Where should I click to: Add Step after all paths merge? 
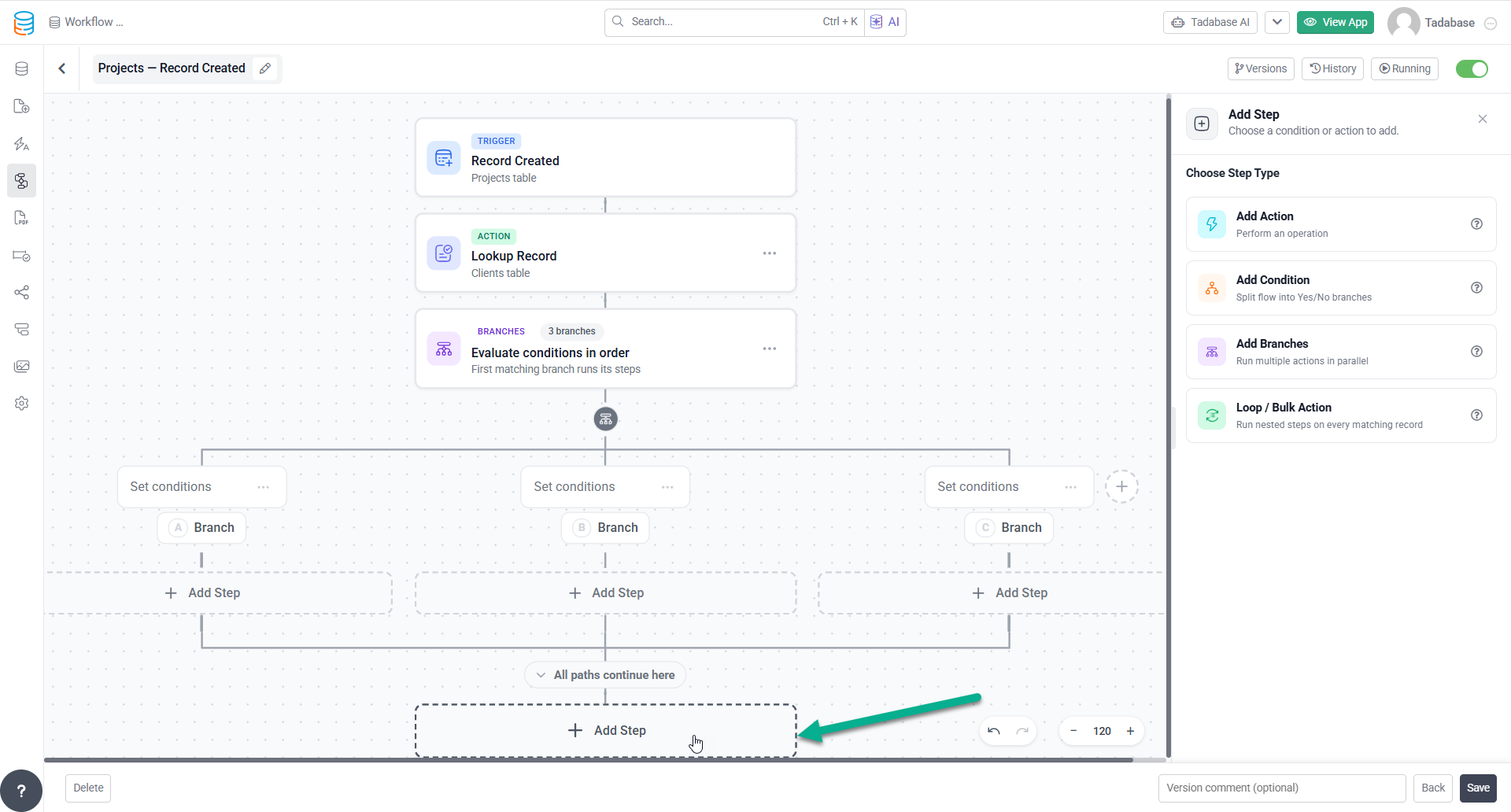pyautogui.click(x=605, y=731)
